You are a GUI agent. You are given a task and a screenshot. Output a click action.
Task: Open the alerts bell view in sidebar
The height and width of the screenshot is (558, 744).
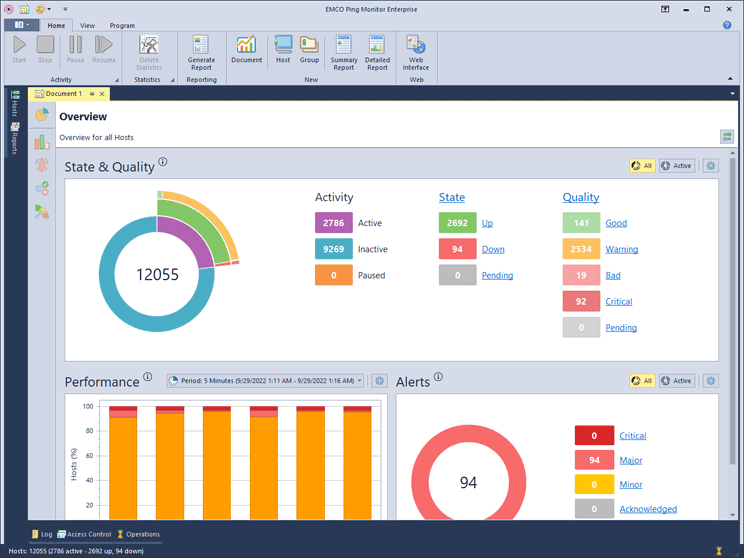41,165
